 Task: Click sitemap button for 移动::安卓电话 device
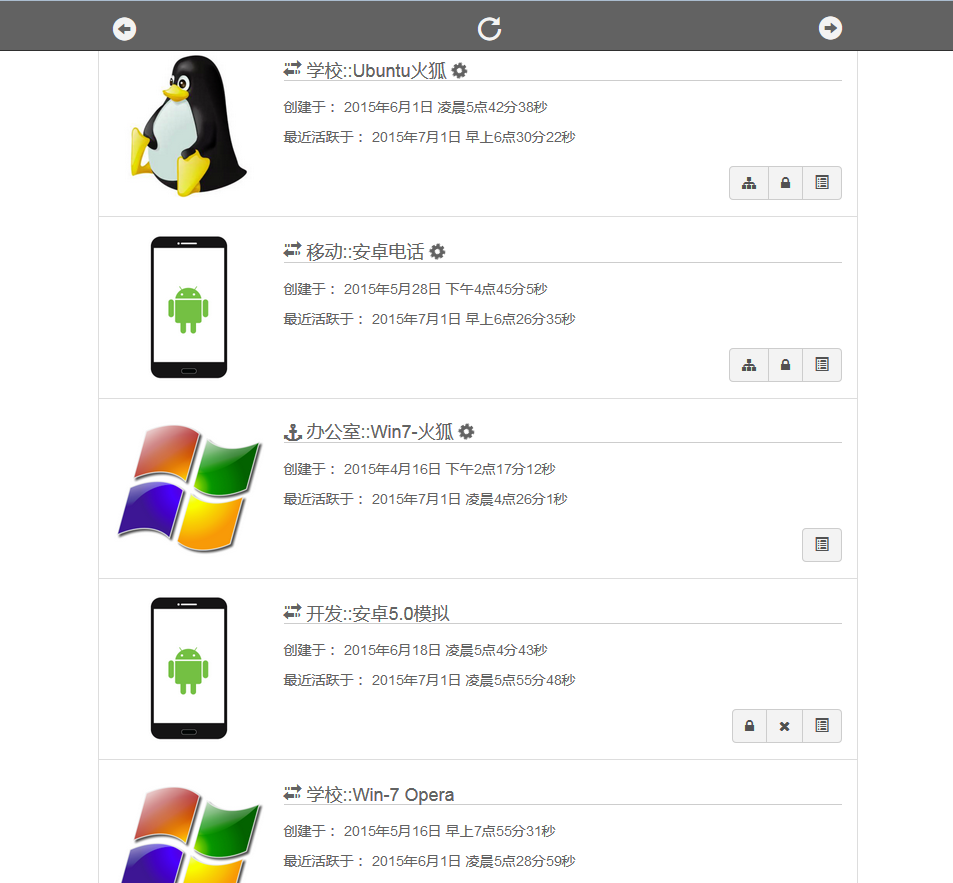[x=749, y=365]
